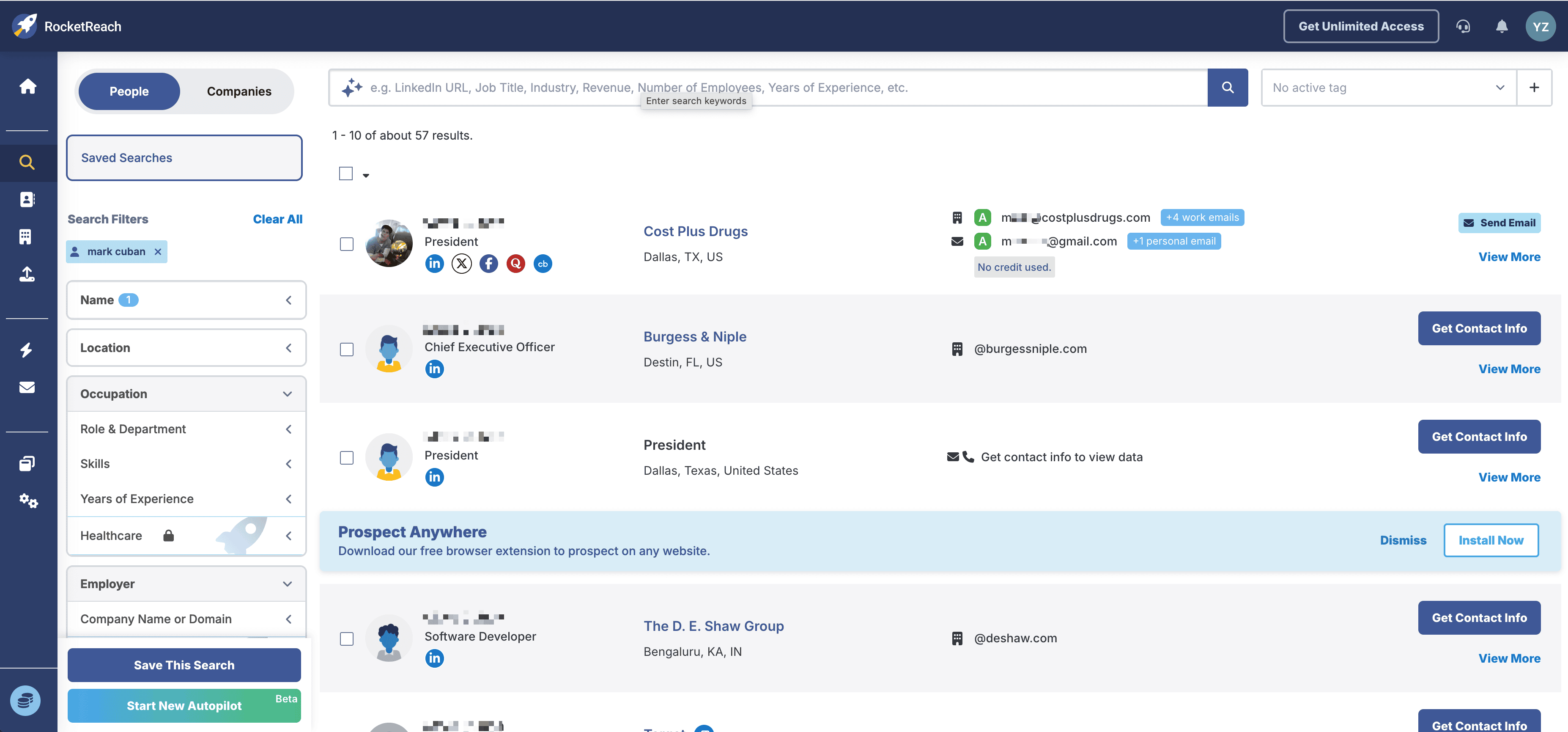Check the Burgess & Niple result checkbox
The height and width of the screenshot is (732, 1568).
click(346, 349)
